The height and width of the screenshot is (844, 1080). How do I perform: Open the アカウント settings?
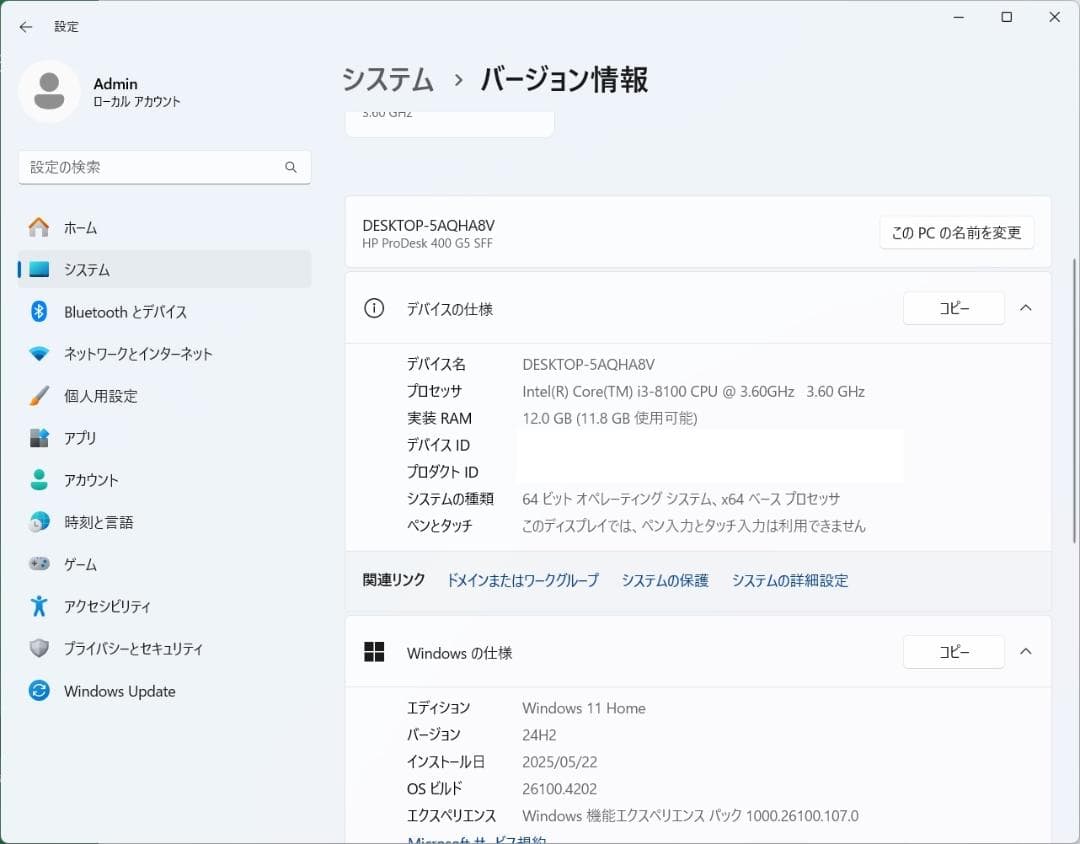[38, 479]
